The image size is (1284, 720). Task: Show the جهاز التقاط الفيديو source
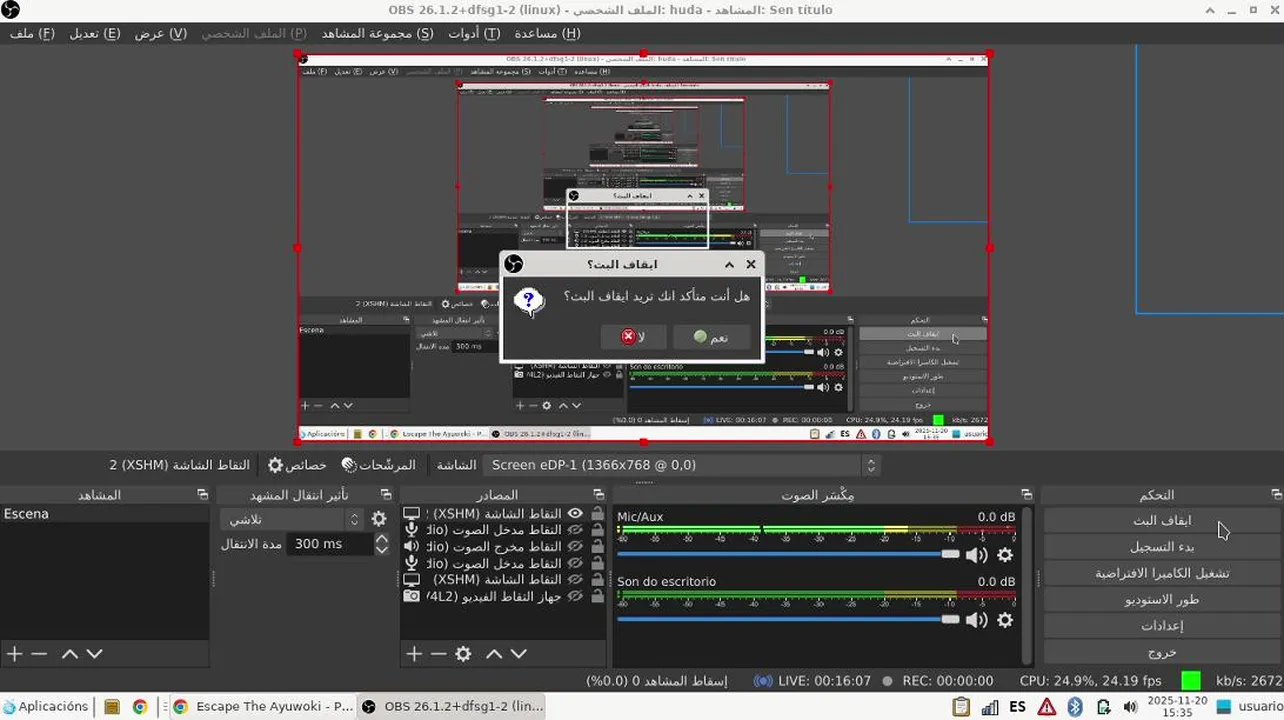(x=575, y=596)
